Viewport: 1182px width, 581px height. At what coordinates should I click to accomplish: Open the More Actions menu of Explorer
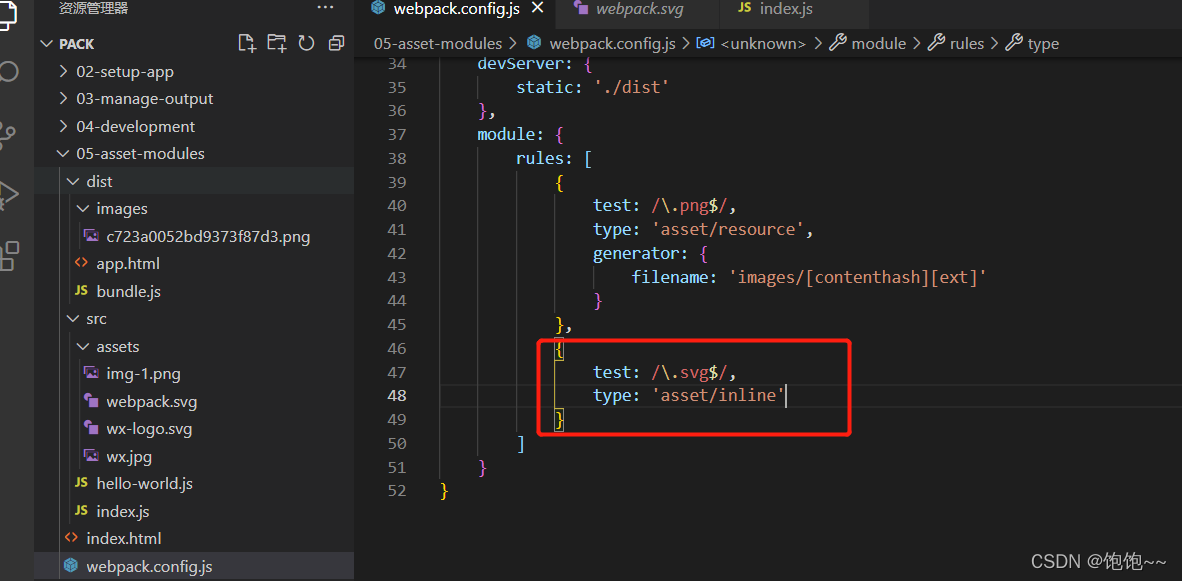coord(325,8)
